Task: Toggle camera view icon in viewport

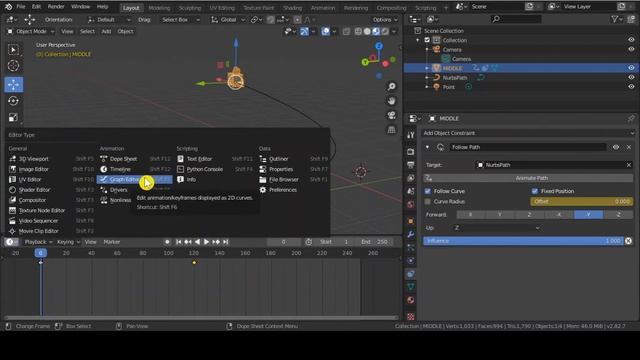Action: coord(391,116)
